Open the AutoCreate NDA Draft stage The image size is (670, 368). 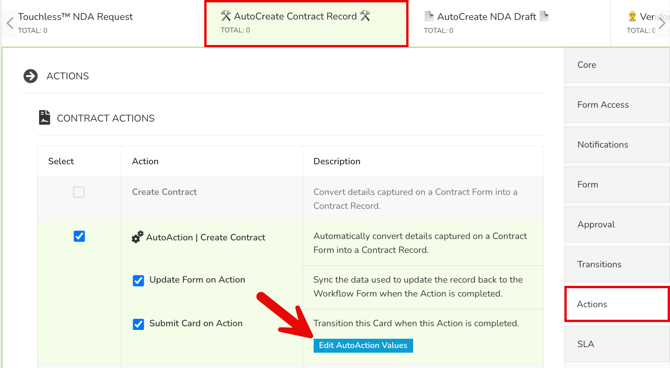coord(509,24)
